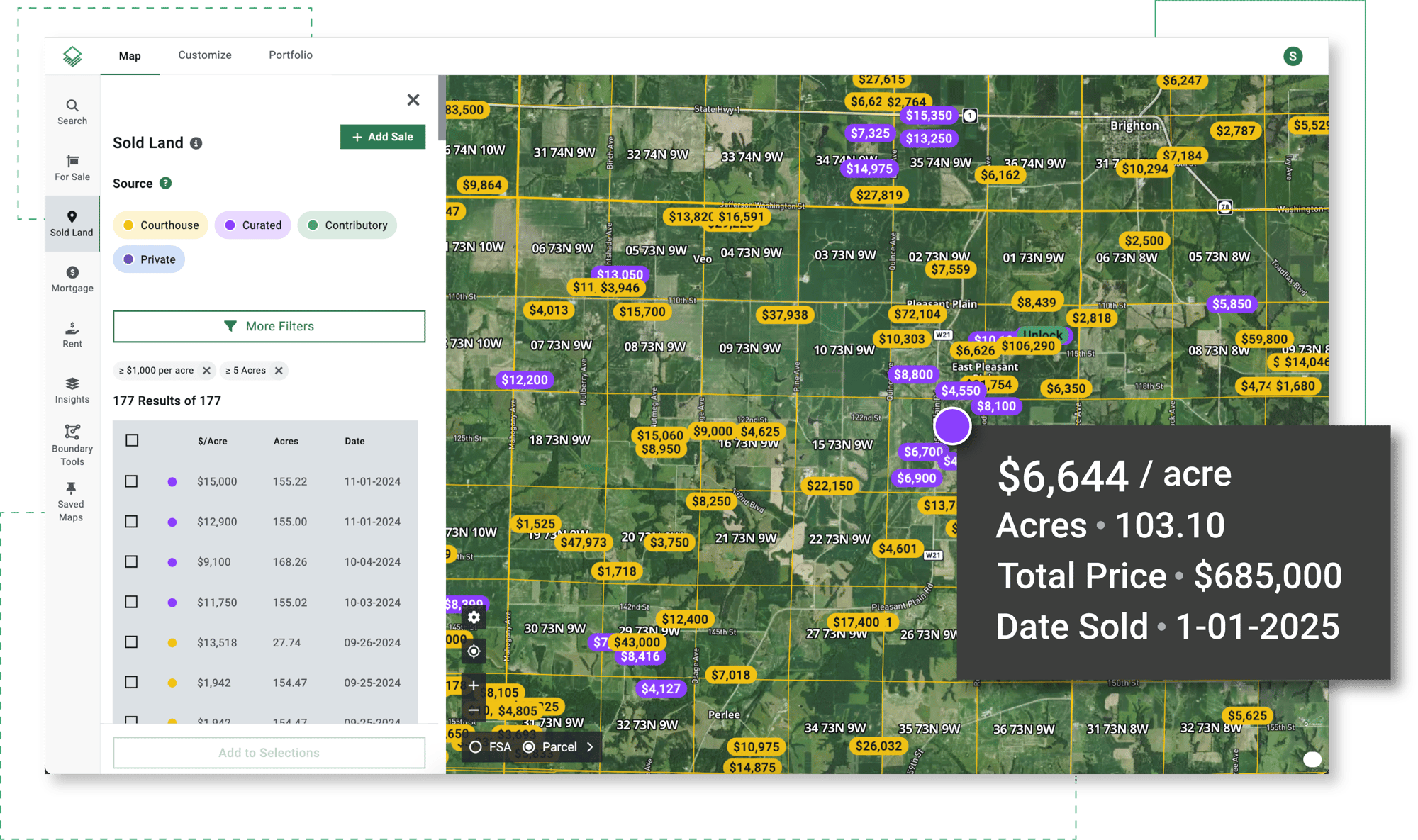Zoom in on the map

tap(474, 685)
